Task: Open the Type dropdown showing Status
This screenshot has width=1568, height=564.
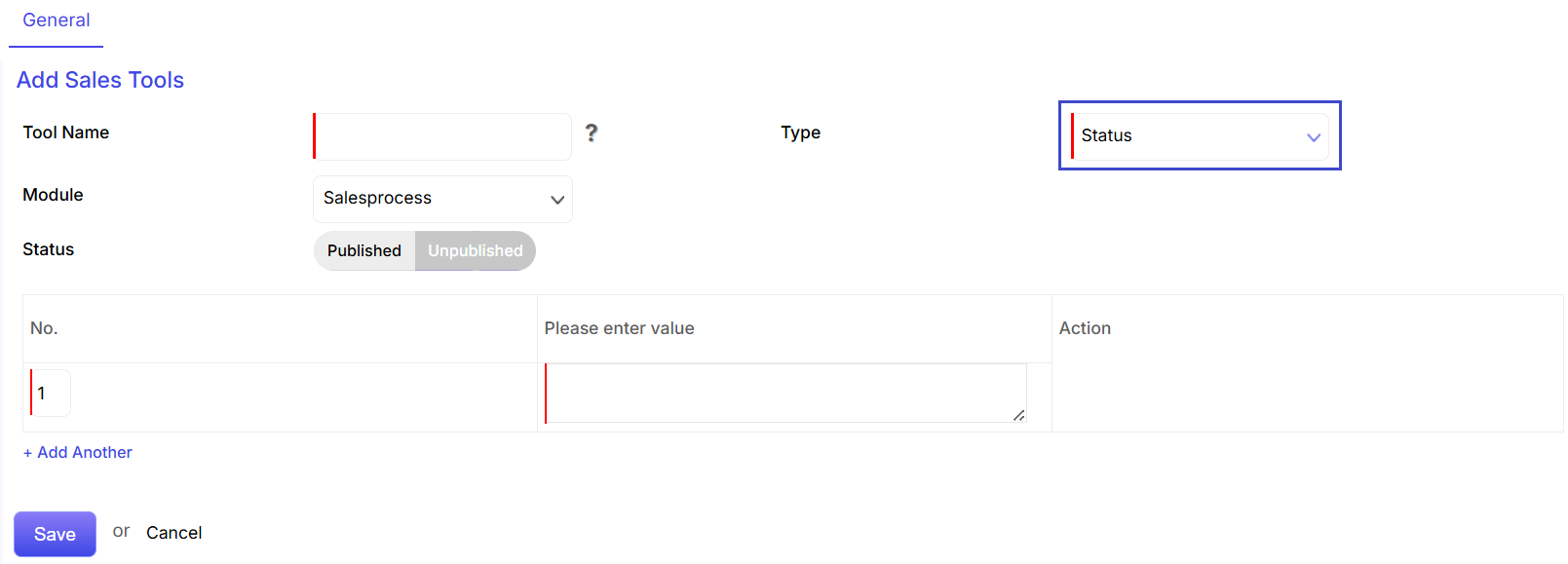Action: click(1200, 136)
